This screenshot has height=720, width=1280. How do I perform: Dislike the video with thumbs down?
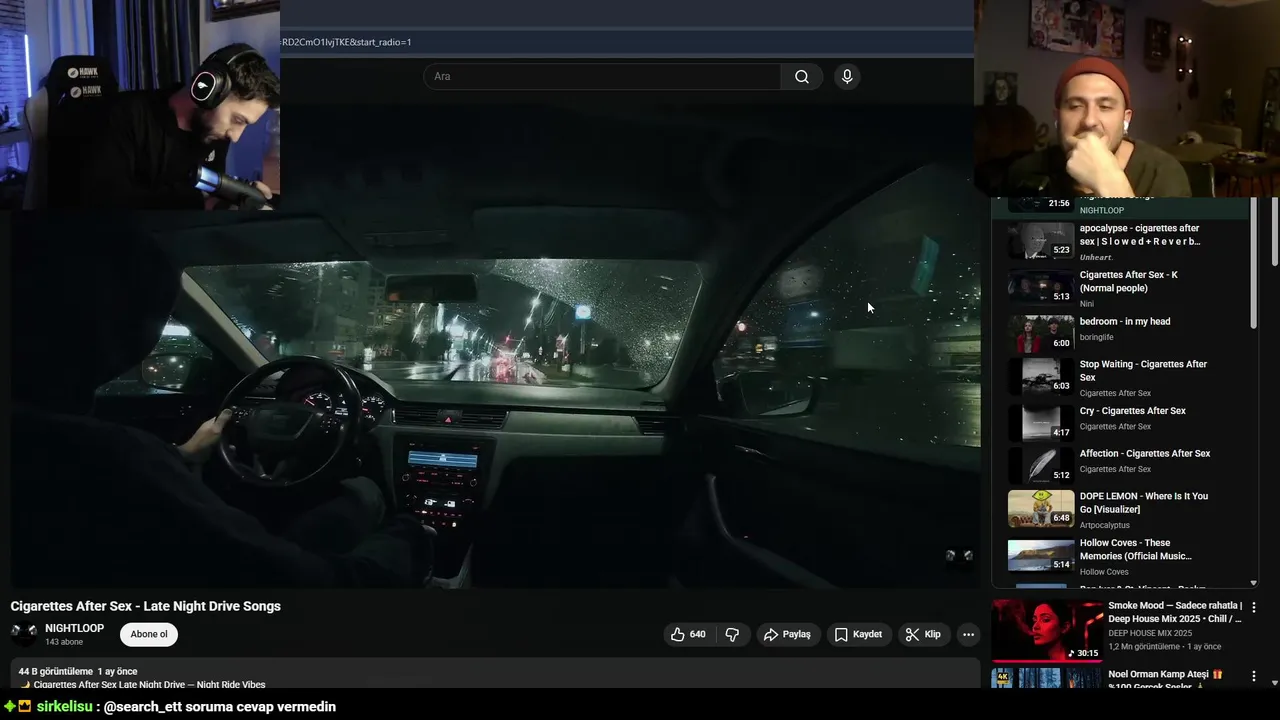732,634
